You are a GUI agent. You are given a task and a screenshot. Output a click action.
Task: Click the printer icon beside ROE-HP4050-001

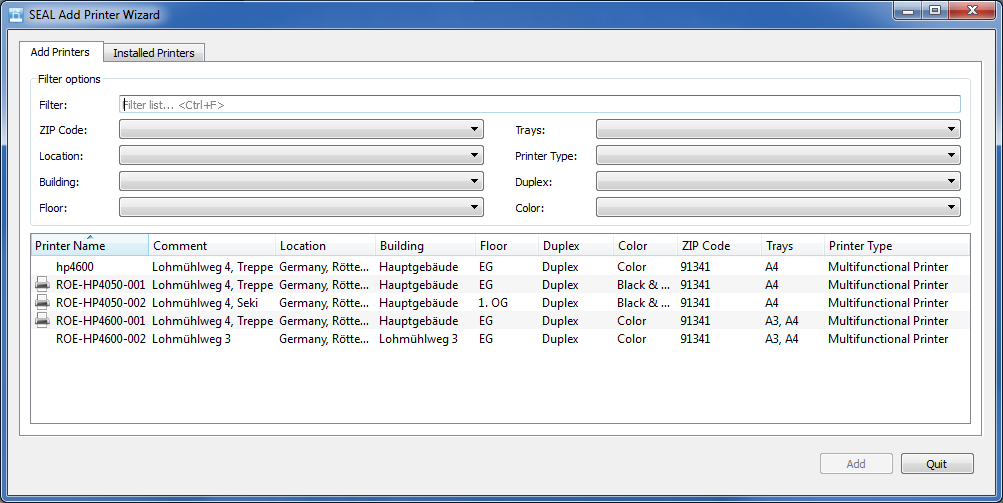click(x=42, y=285)
